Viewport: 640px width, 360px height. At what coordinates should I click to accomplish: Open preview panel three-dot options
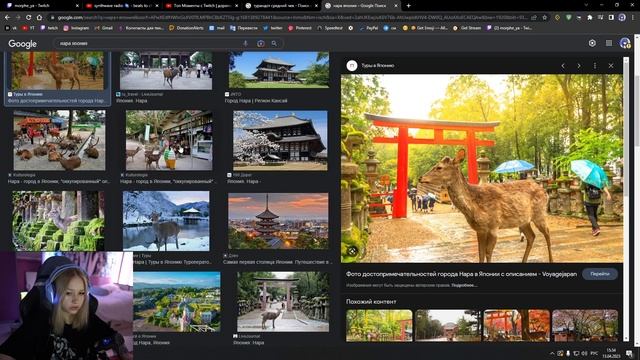point(595,66)
